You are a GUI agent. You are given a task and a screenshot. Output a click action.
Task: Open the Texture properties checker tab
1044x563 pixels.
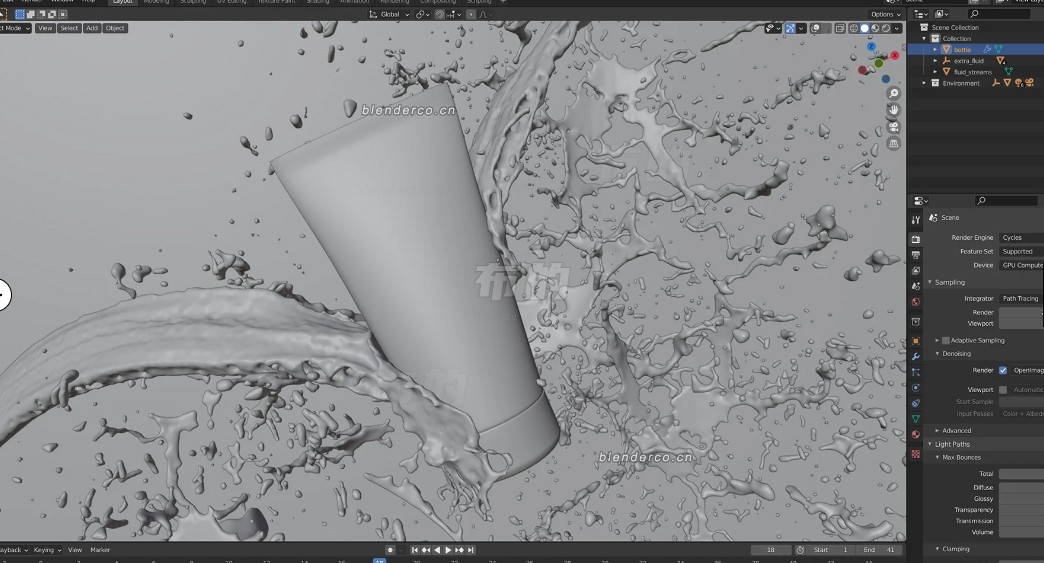915,454
